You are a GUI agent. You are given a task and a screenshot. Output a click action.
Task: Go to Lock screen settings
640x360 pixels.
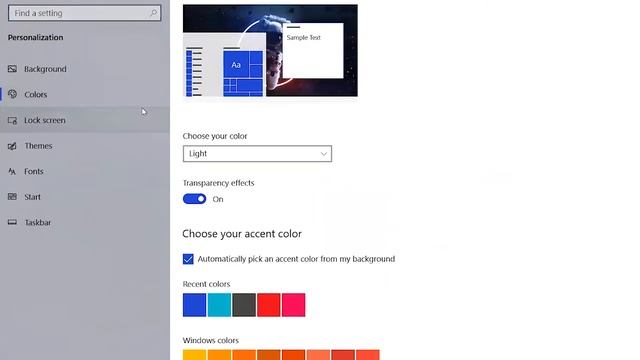[x=84, y=120]
